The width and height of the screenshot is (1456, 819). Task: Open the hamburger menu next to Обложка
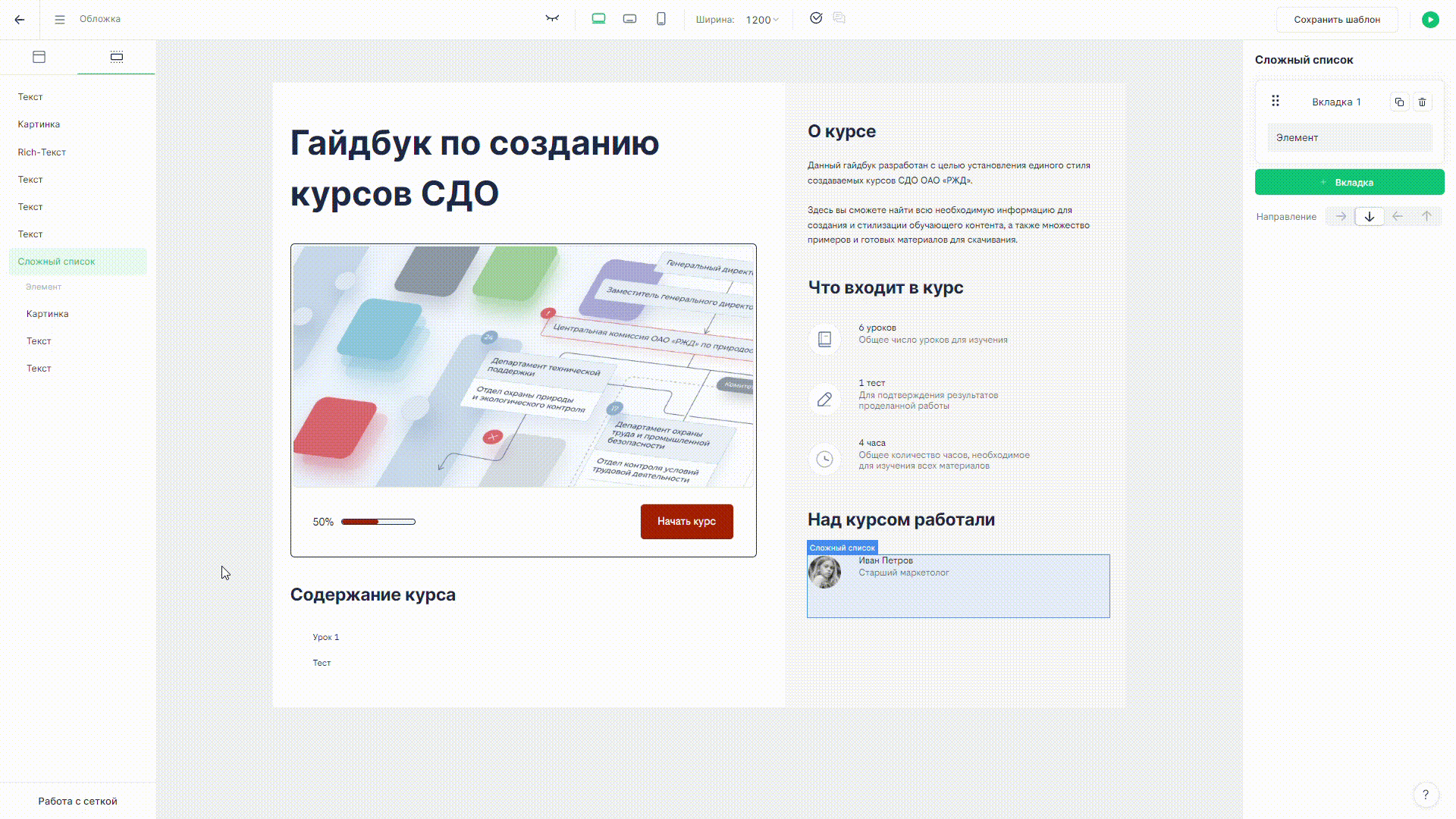pyautogui.click(x=60, y=20)
